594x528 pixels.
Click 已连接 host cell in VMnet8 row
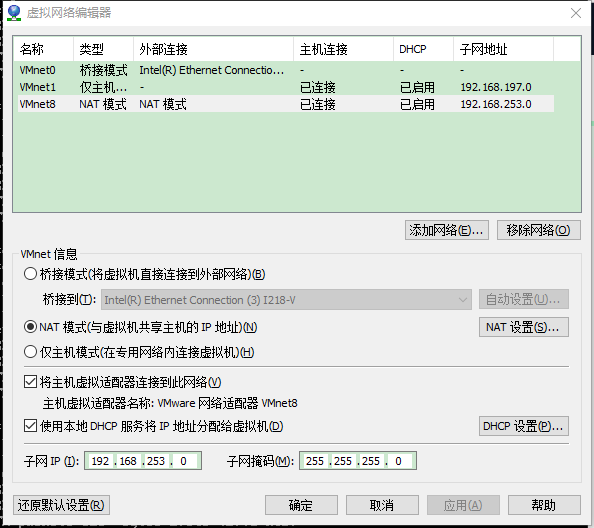tap(317, 104)
